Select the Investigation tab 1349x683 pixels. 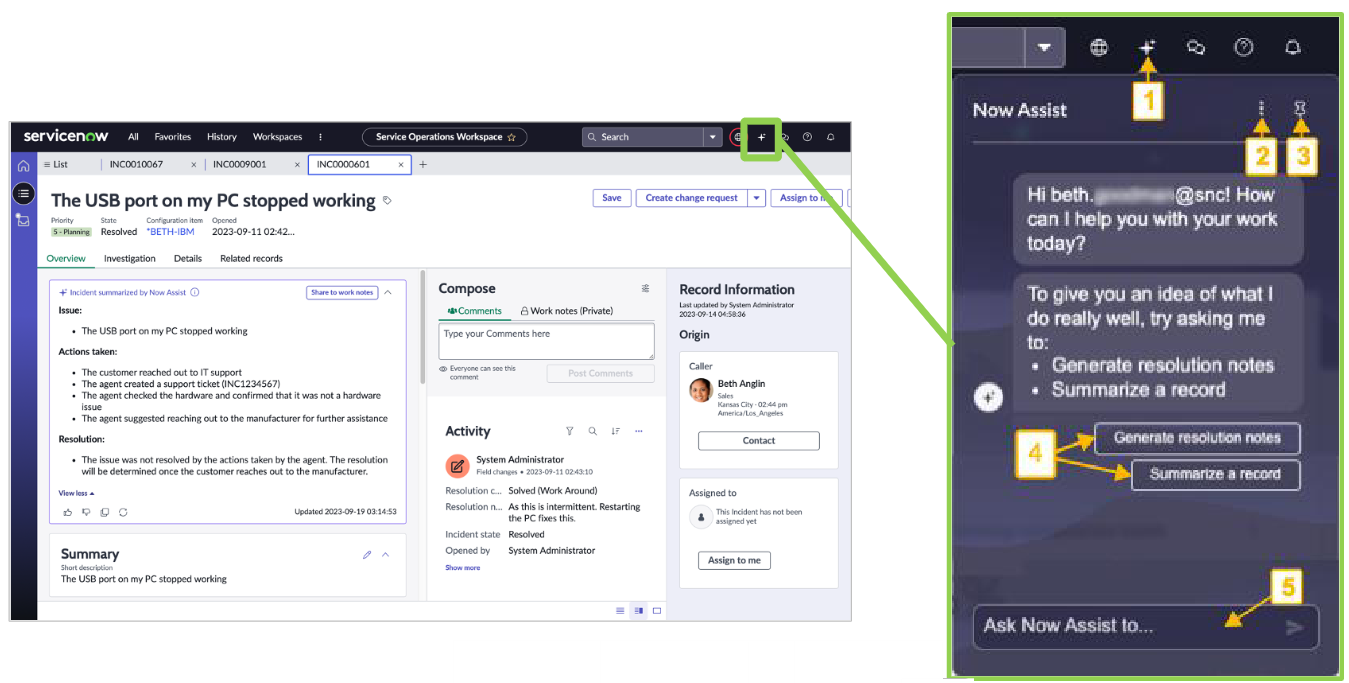point(130,258)
